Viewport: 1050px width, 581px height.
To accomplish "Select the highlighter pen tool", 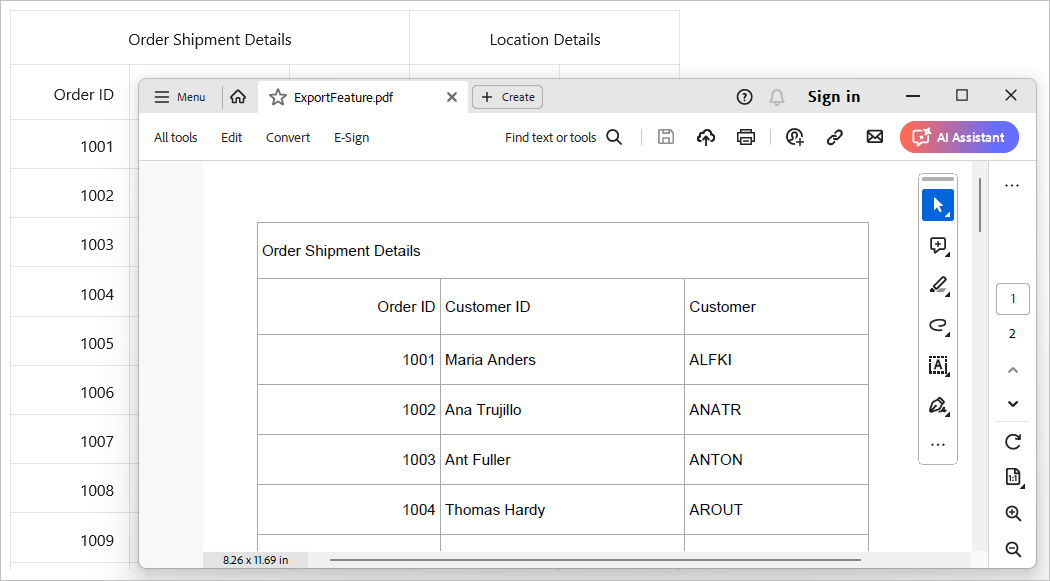I will (937, 285).
